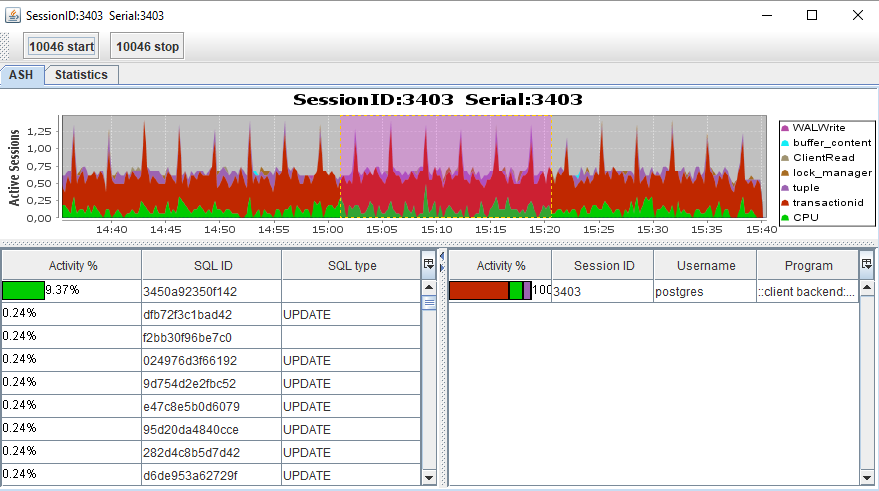Sort by SQL ID column header

point(212,265)
